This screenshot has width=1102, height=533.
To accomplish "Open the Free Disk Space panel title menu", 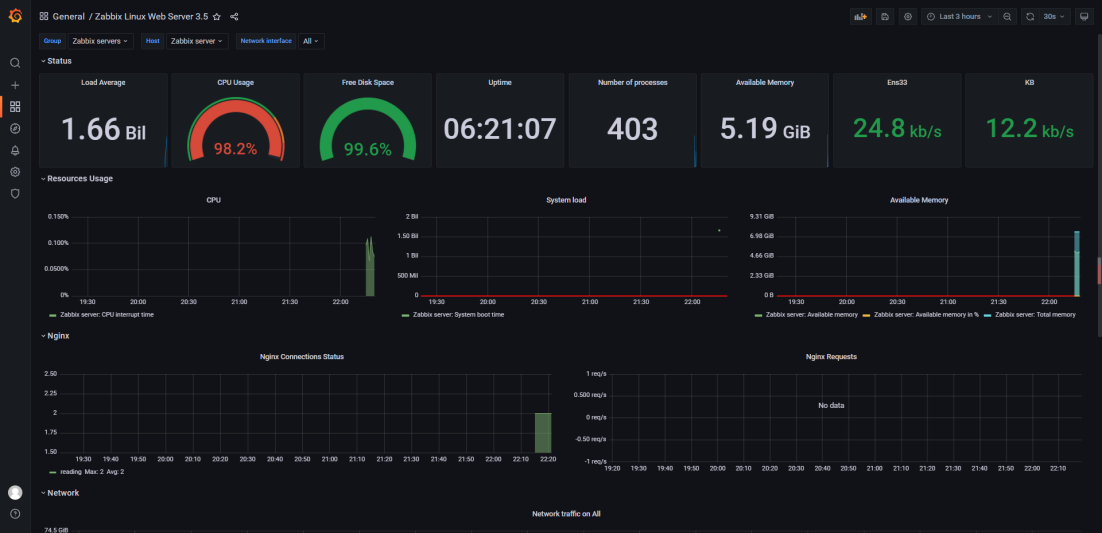I will click(368, 82).
